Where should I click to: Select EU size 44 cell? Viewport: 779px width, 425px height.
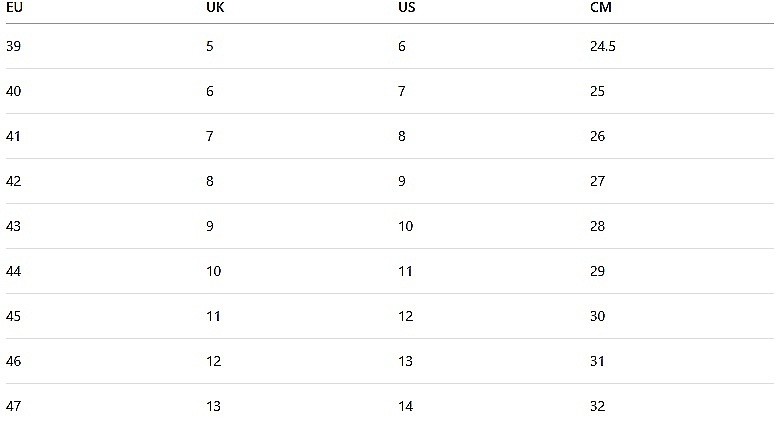click(13, 271)
